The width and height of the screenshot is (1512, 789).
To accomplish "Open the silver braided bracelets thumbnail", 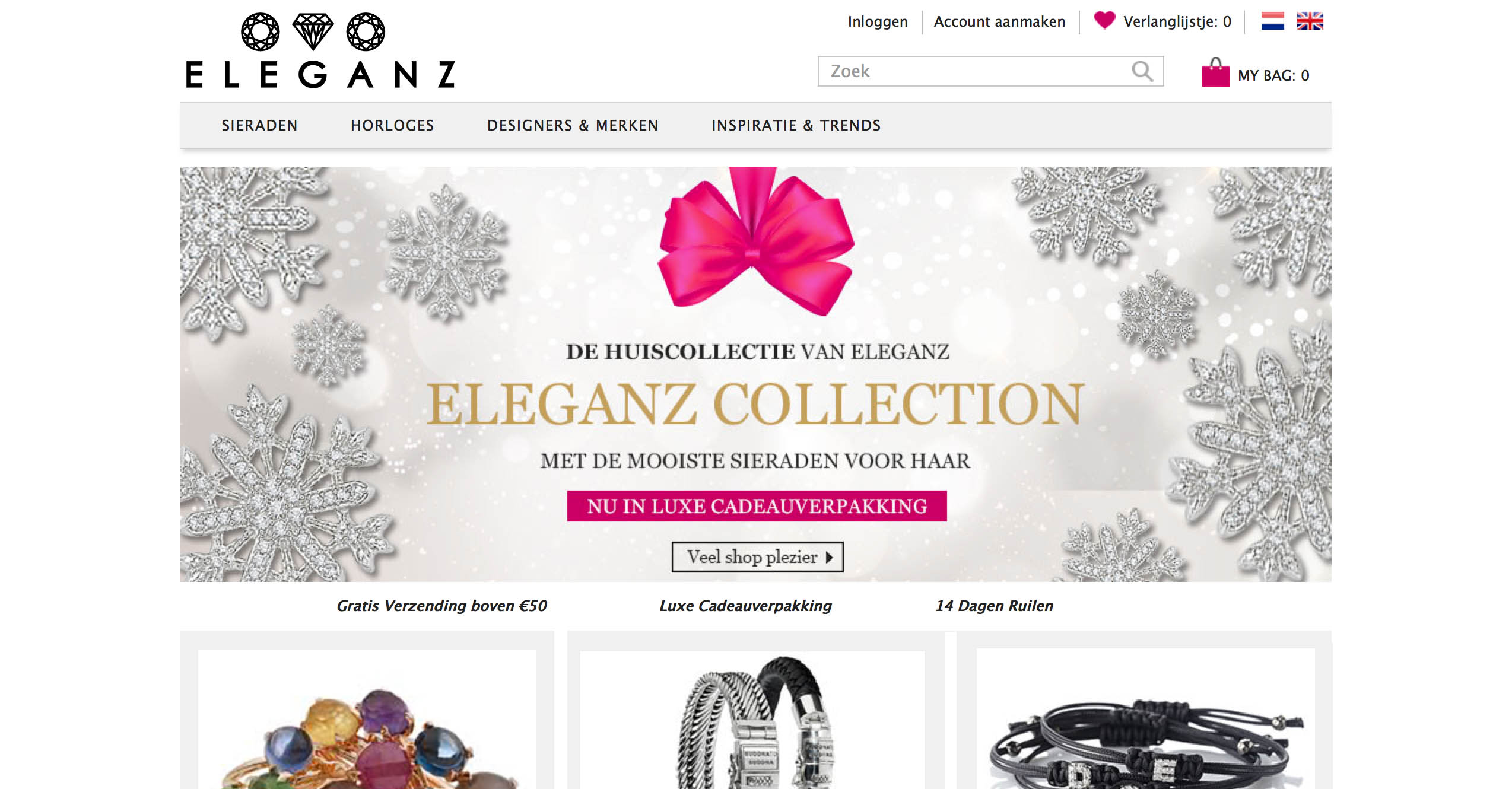I will click(x=752, y=720).
